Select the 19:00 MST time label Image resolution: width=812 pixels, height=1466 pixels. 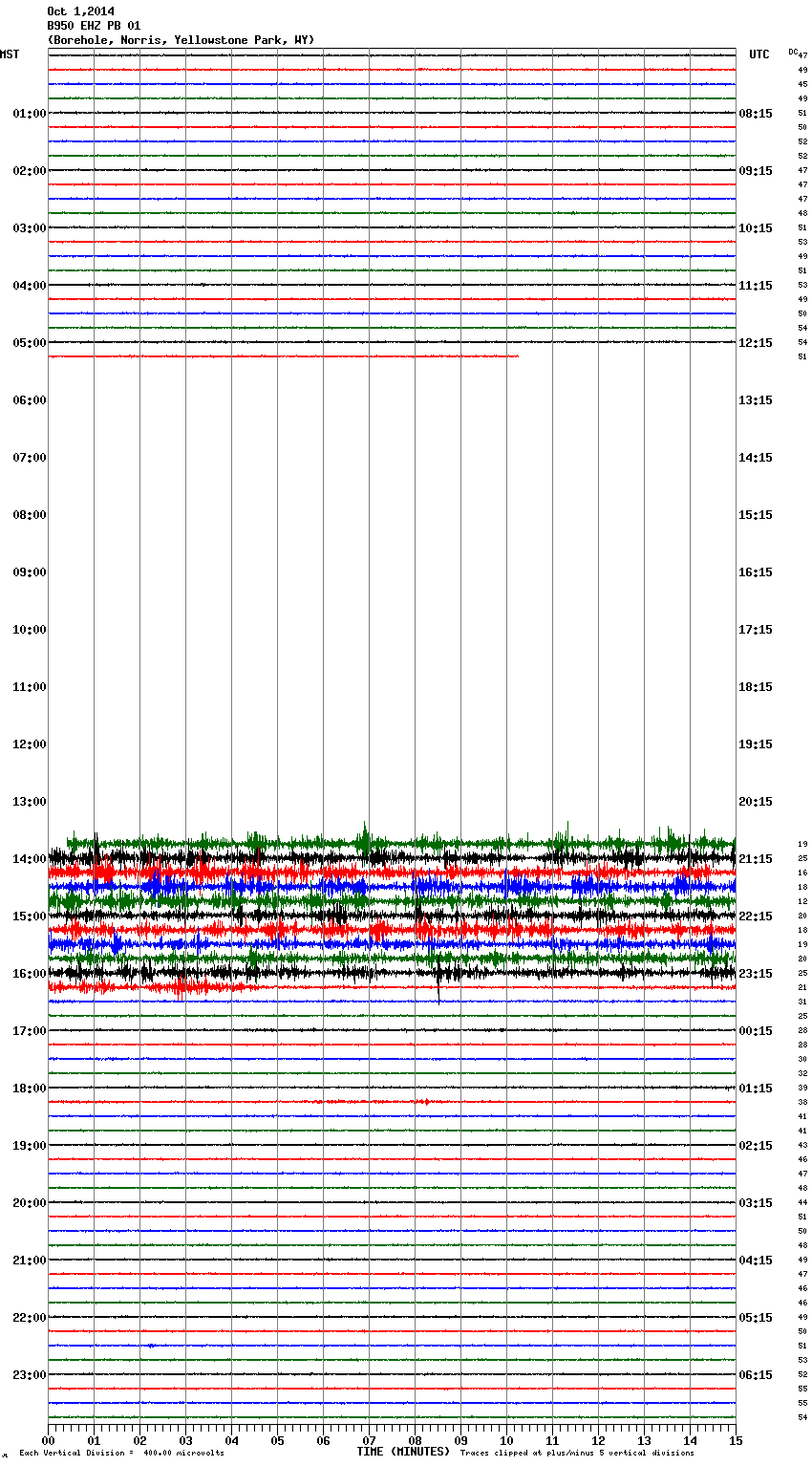[30, 1146]
